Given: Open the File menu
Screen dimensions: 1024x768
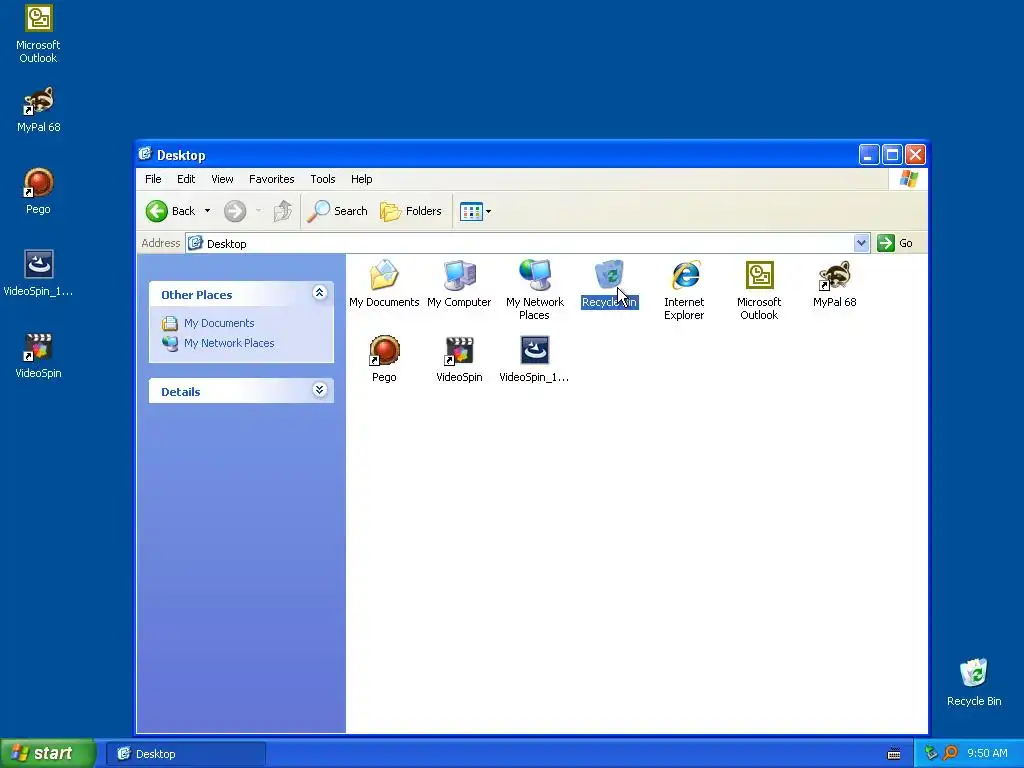Looking at the screenshot, I should coord(153,179).
